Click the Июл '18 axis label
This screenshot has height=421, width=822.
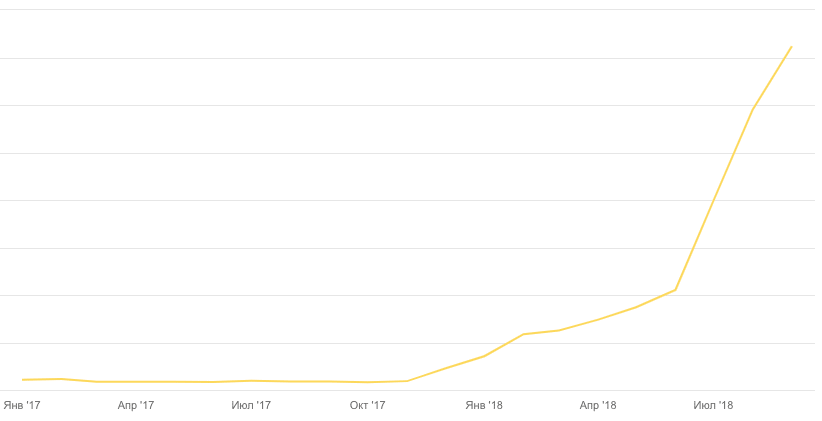pyautogui.click(x=713, y=405)
